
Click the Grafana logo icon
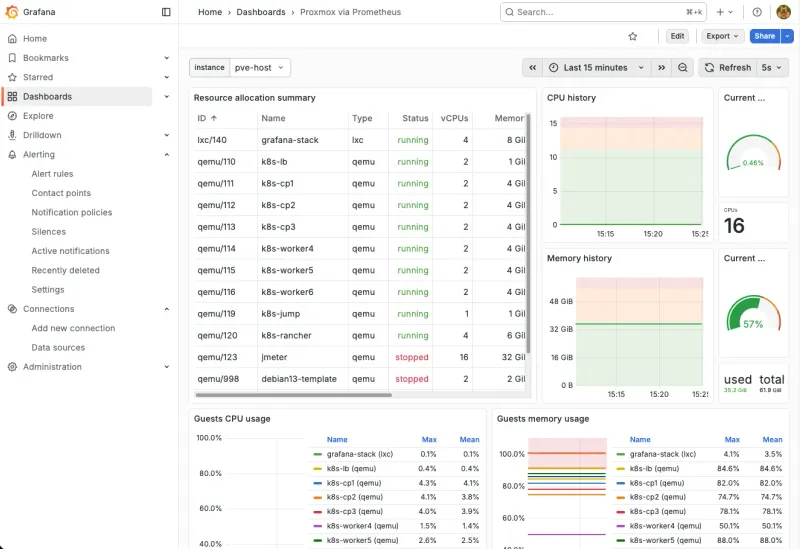click(12, 12)
